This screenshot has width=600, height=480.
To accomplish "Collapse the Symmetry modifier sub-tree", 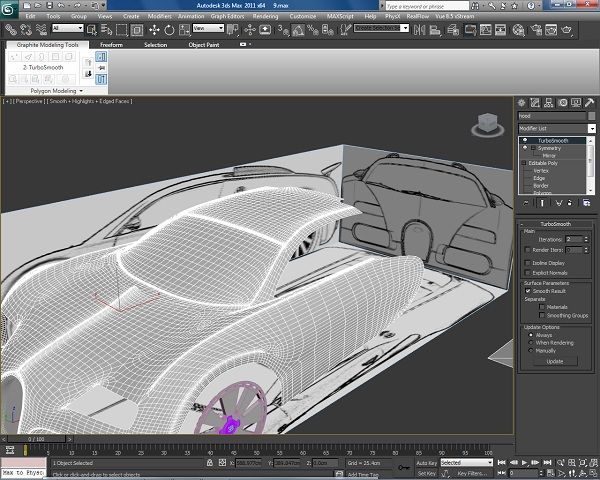I will pyautogui.click(x=533, y=148).
